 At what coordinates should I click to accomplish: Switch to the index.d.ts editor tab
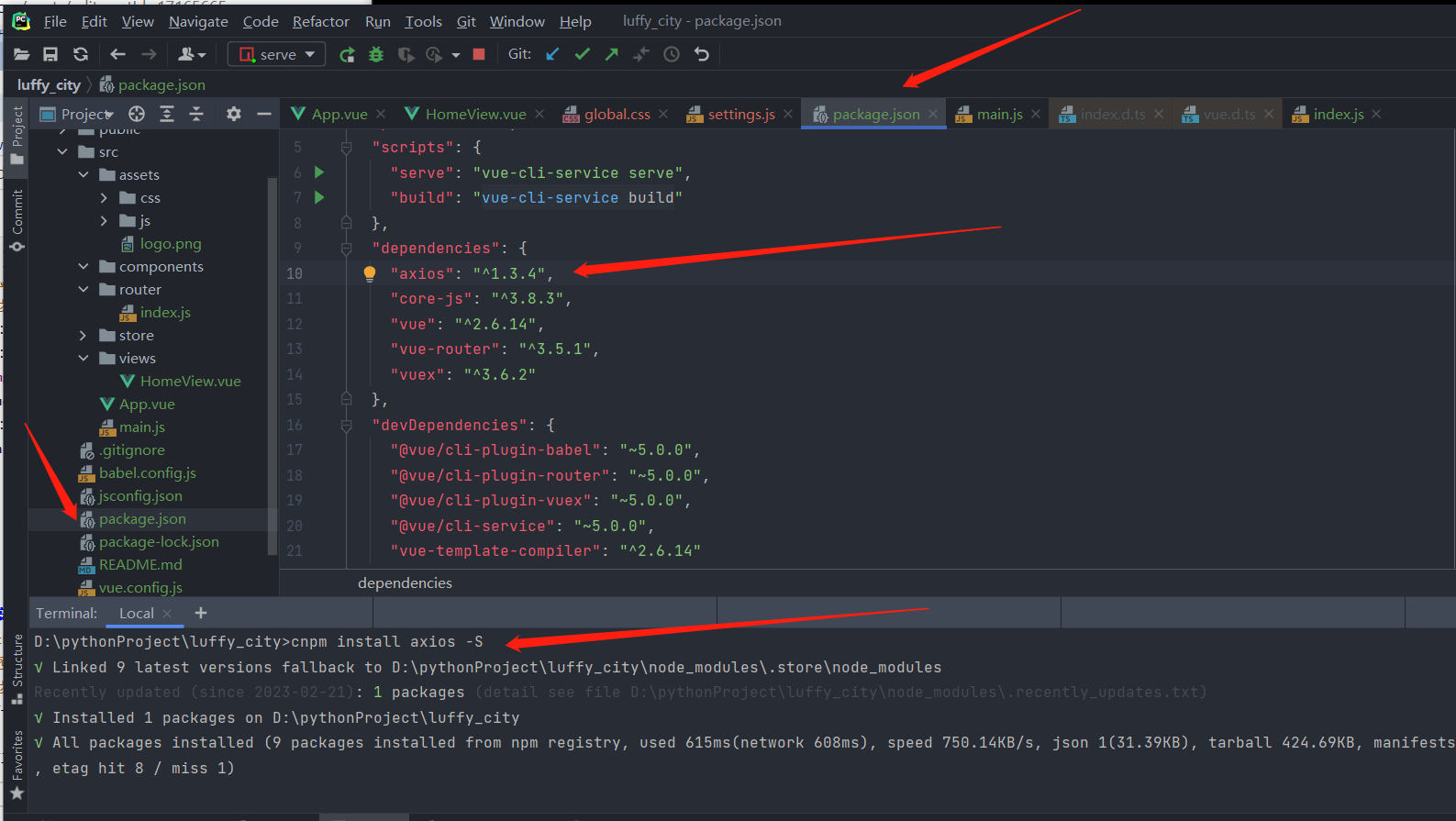pos(1112,114)
